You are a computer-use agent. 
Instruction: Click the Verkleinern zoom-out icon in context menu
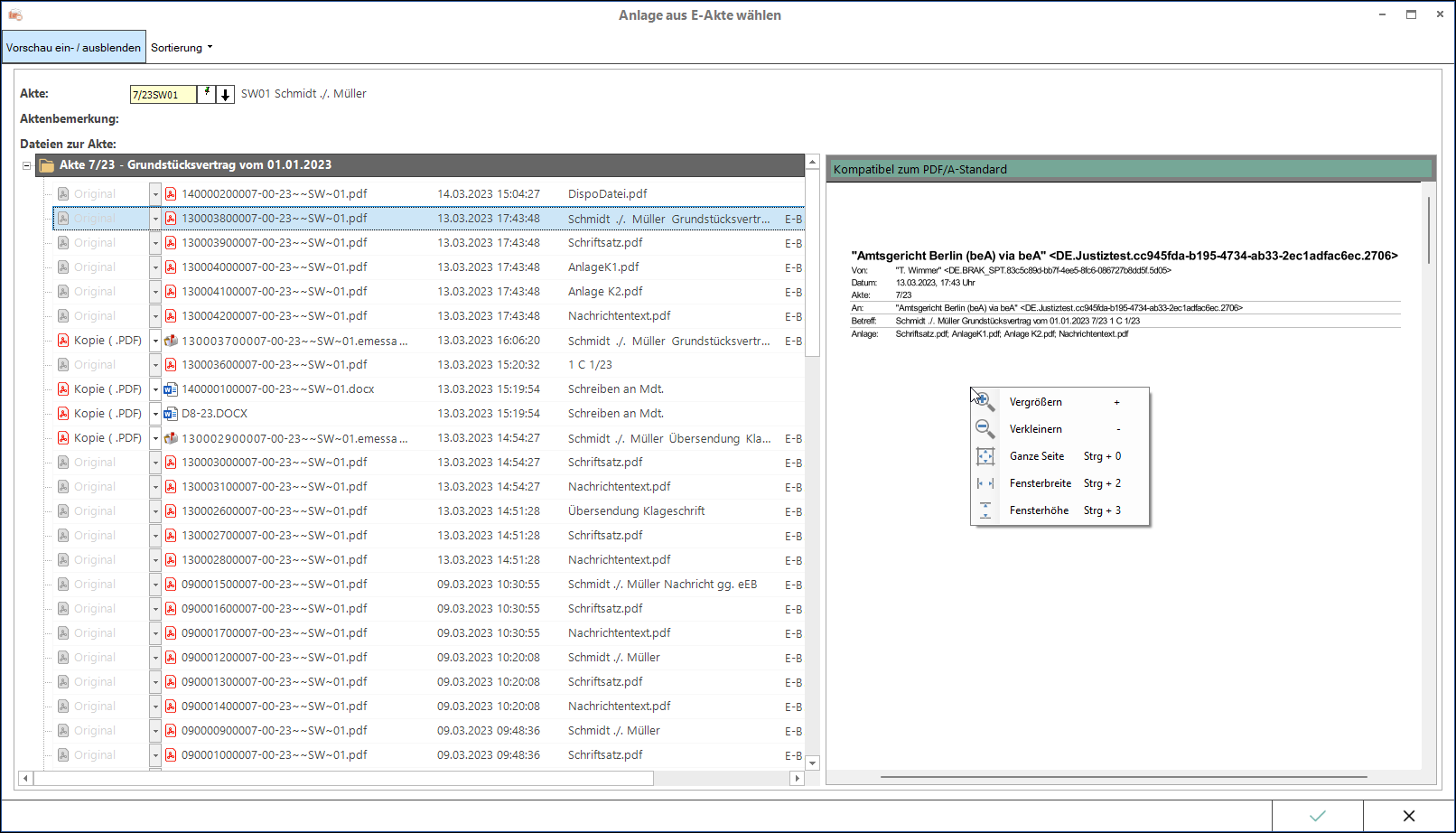pyautogui.click(x=985, y=429)
